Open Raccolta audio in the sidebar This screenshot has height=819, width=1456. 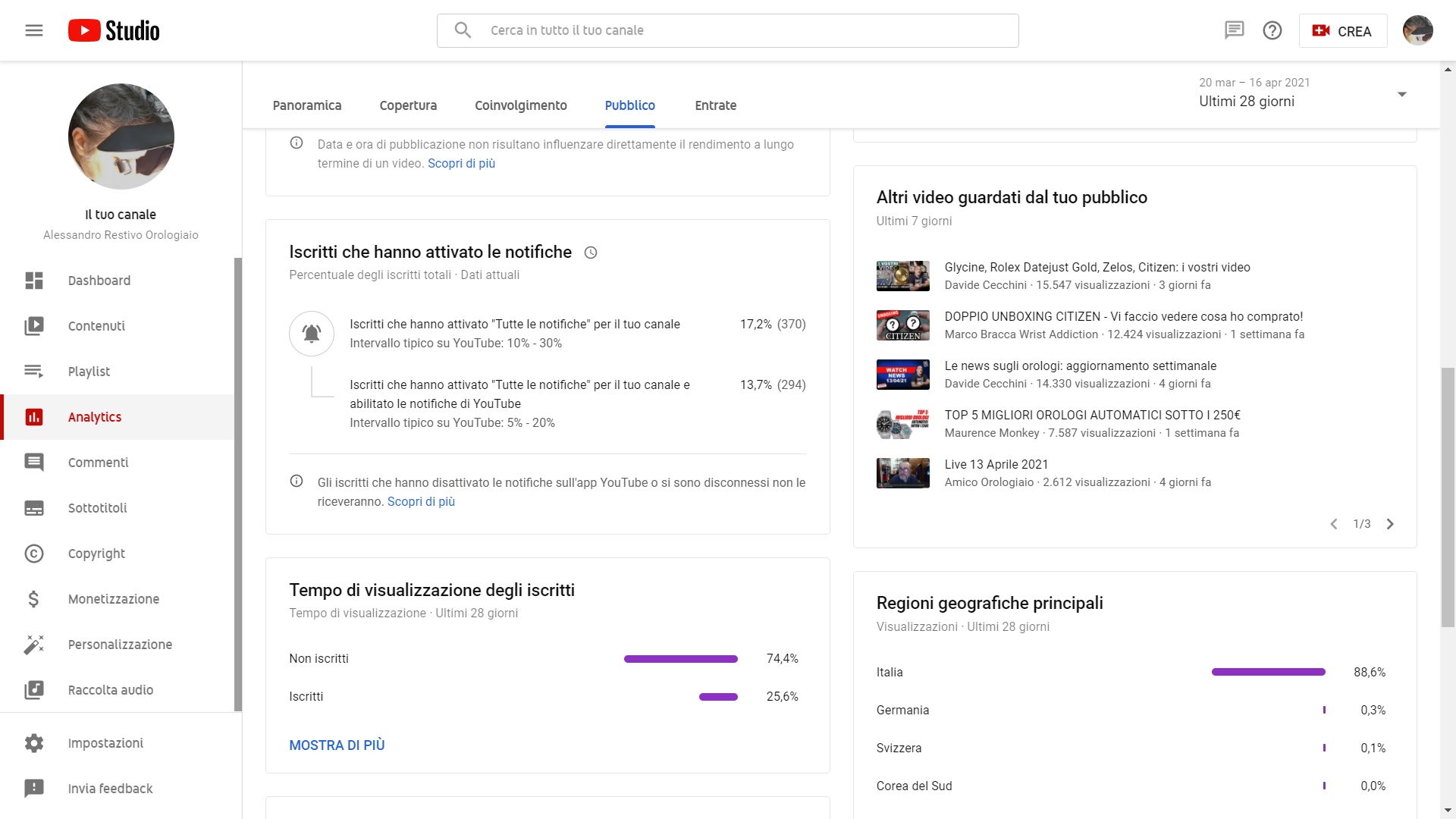(118, 690)
